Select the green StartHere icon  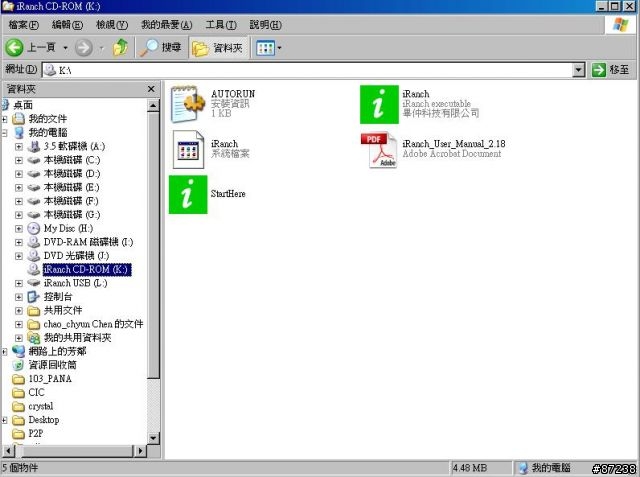188,195
